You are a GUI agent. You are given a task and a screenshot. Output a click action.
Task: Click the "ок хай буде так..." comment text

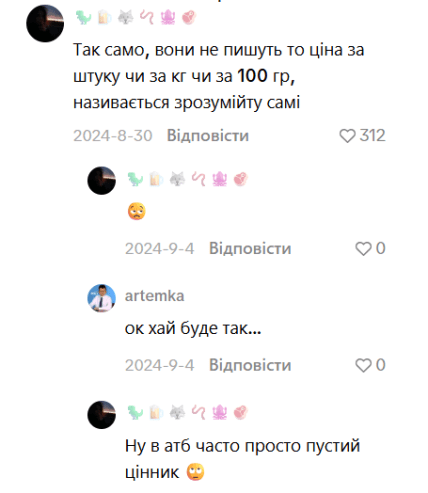pyautogui.click(x=193, y=328)
